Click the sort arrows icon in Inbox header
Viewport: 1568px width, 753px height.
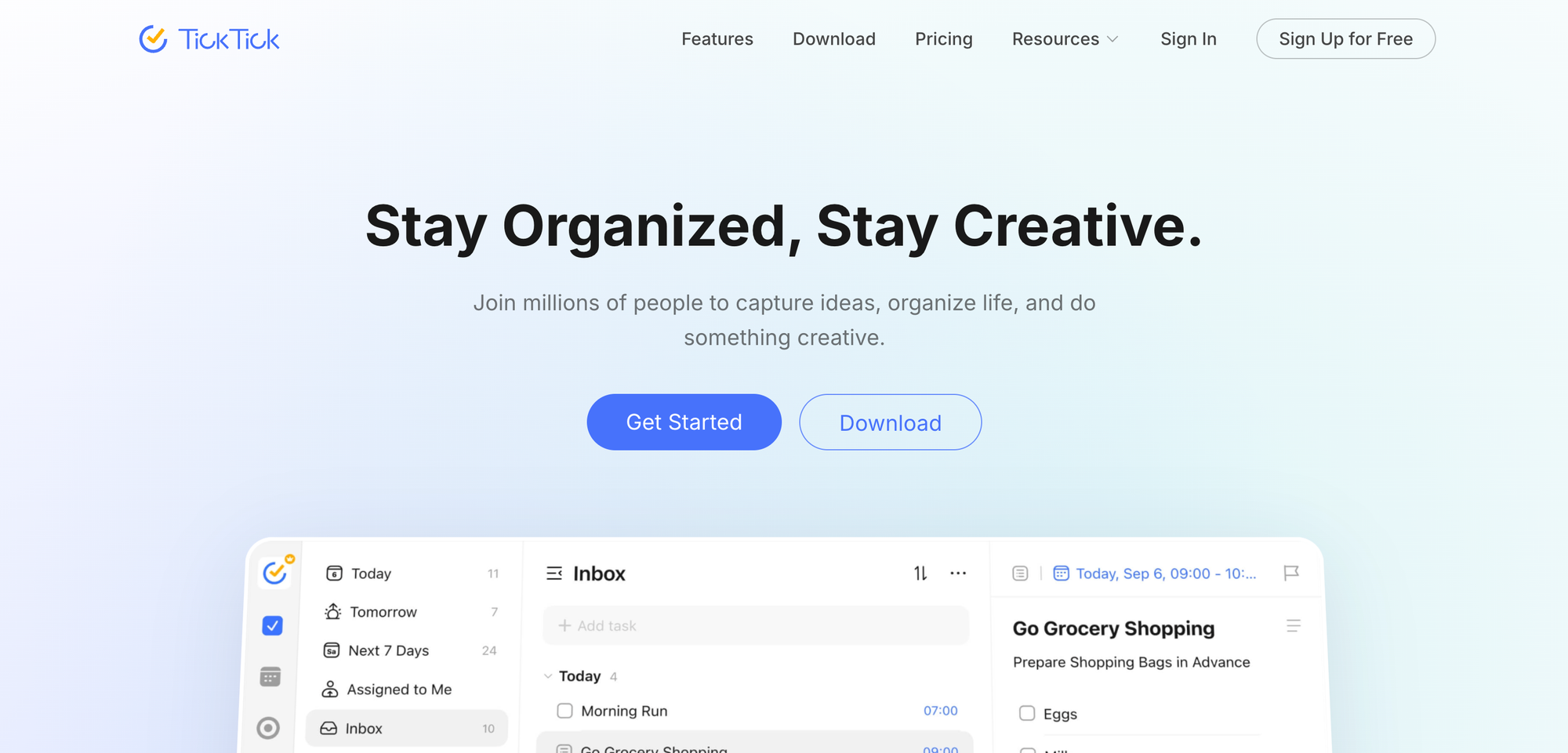coord(920,574)
